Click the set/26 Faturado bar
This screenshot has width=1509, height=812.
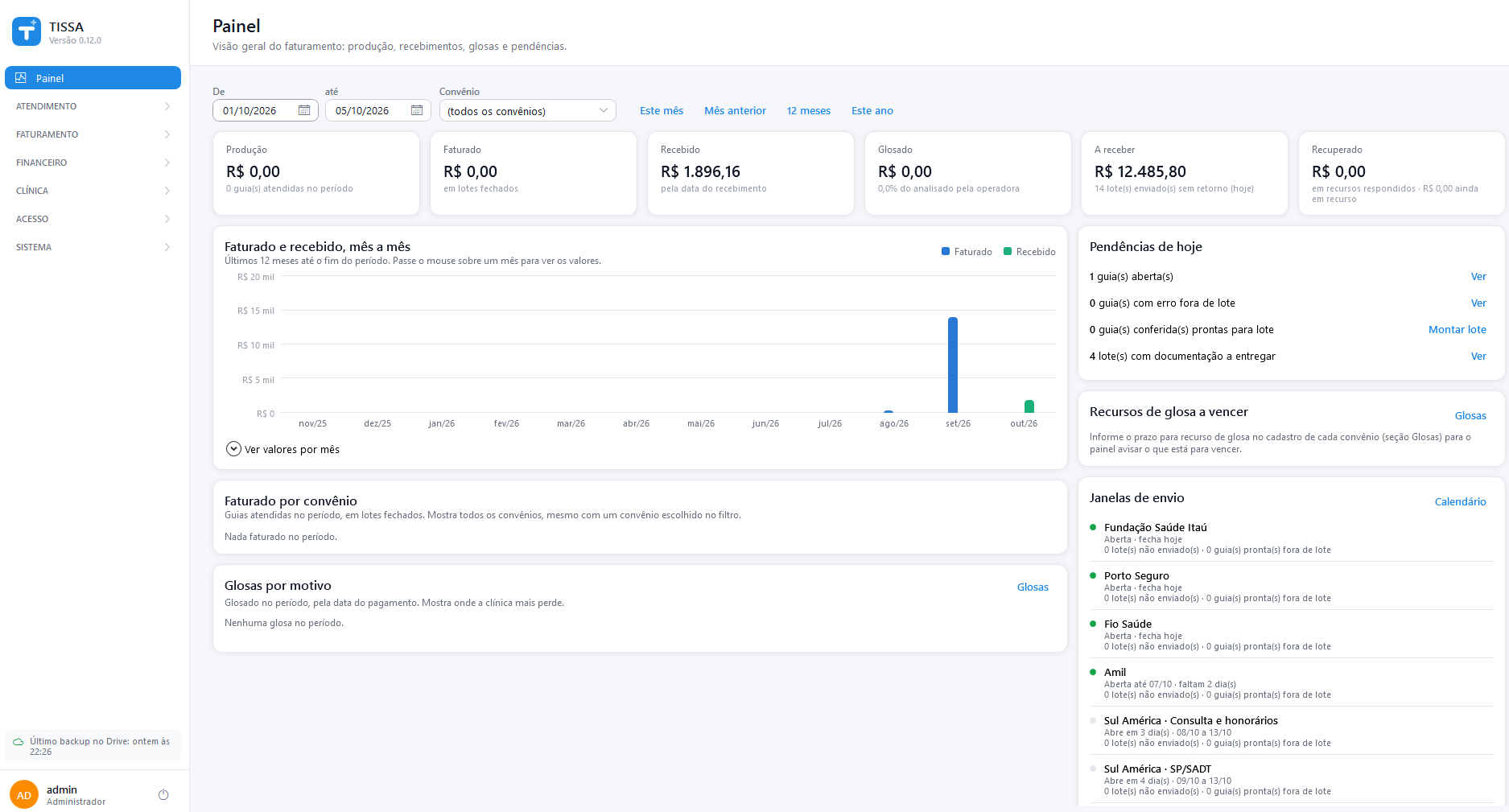coord(953,365)
